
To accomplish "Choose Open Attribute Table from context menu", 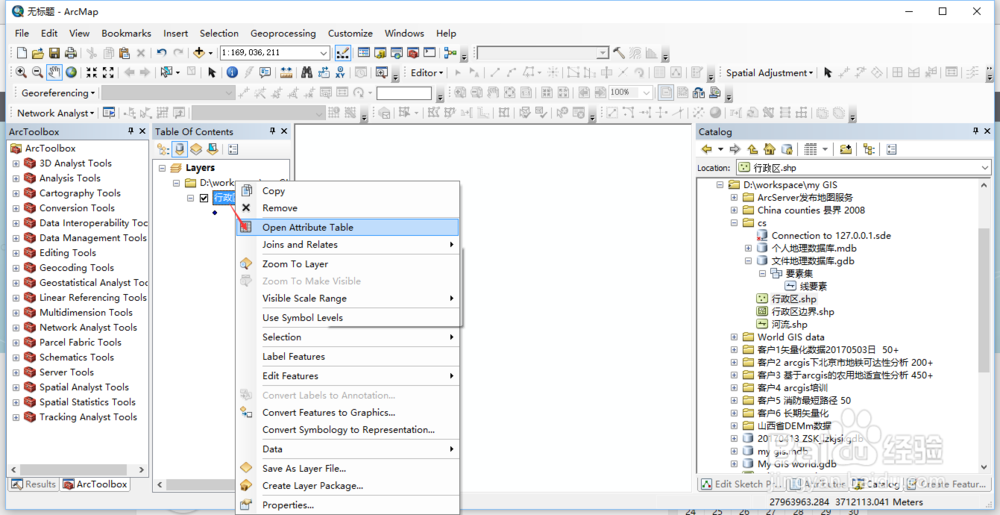I will pyautogui.click(x=348, y=228).
